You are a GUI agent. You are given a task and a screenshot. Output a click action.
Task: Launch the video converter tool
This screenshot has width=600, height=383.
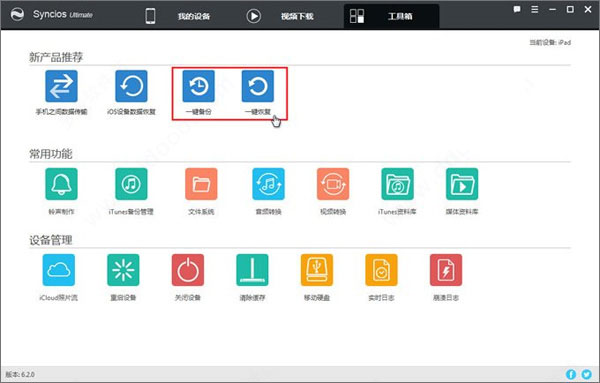click(x=333, y=184)
